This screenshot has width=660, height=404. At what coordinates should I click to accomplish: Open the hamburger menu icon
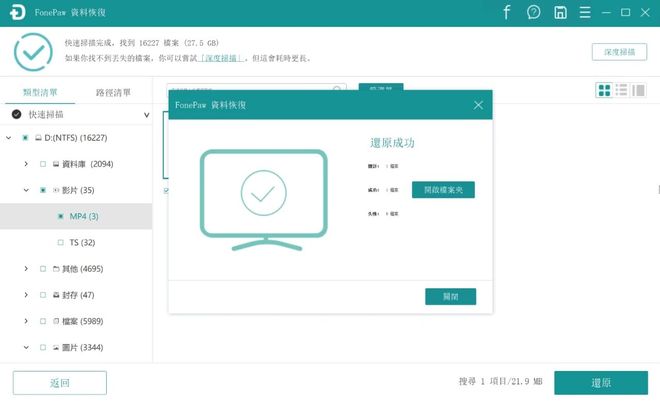(x=584, y=12)
